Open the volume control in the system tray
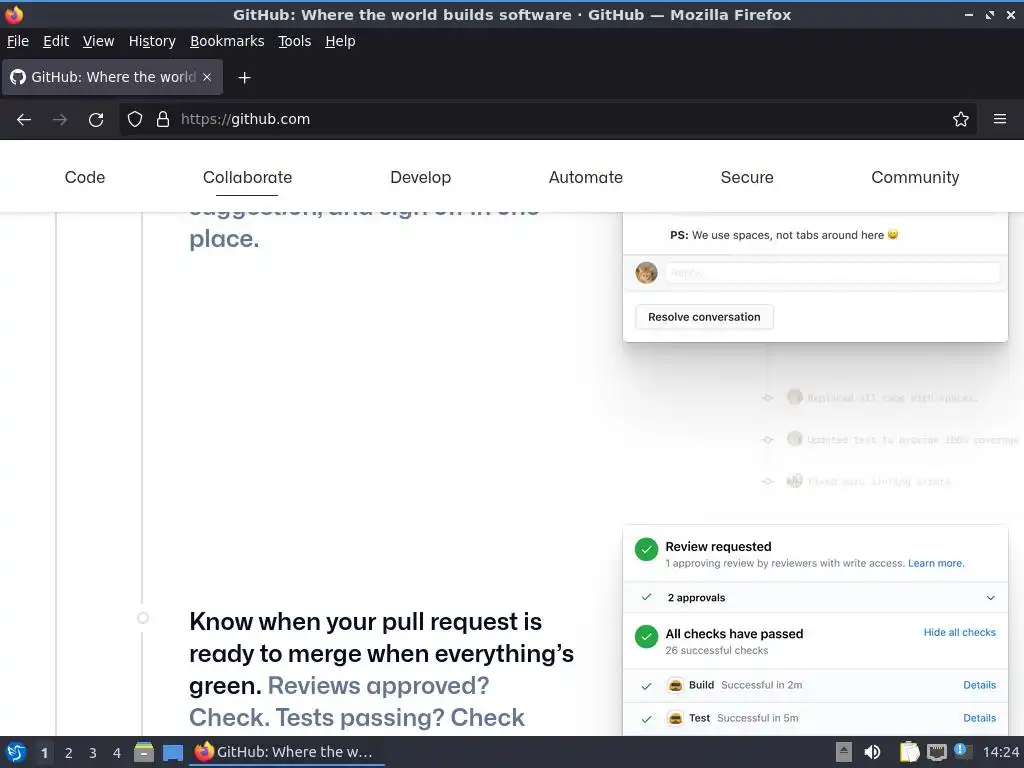 (x=872, y=752)
